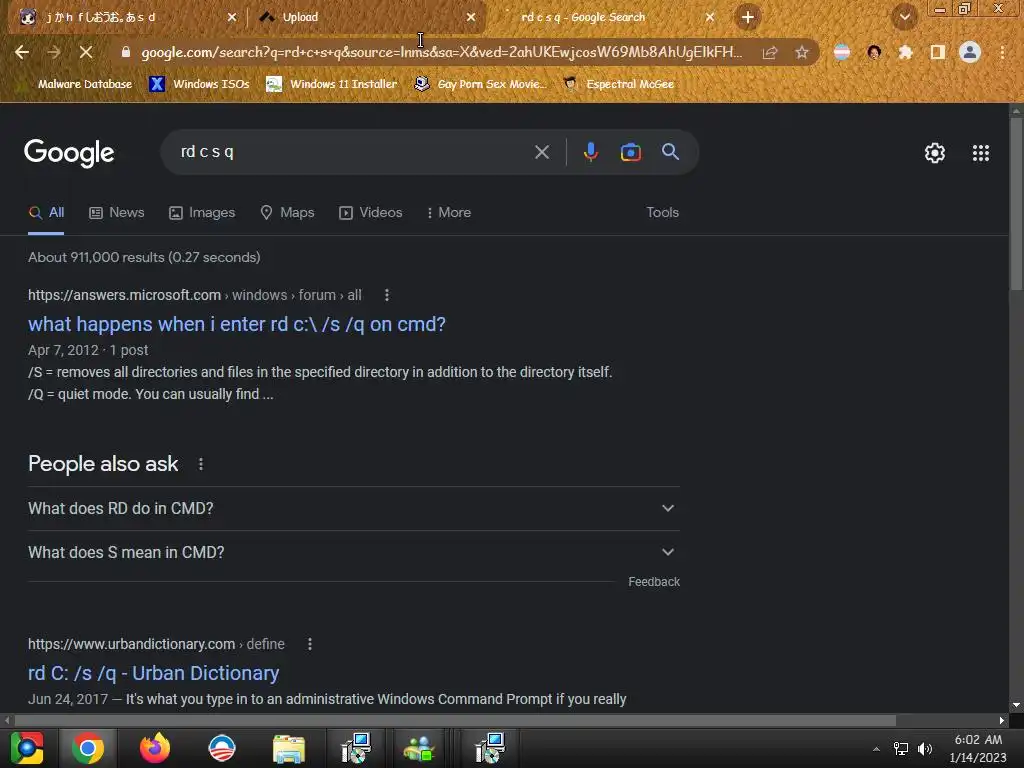Screen dimensions: 1024x768
Task: Open Windows 11 Installer bookmark
Action: tap(332, 84)
